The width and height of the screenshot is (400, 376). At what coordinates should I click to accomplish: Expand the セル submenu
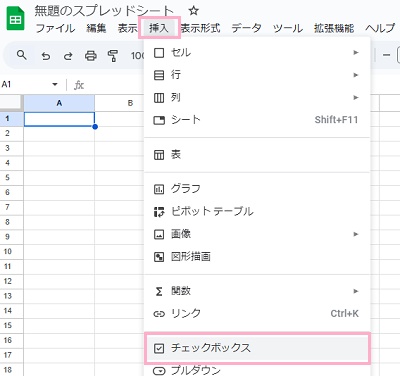point(257,52)
